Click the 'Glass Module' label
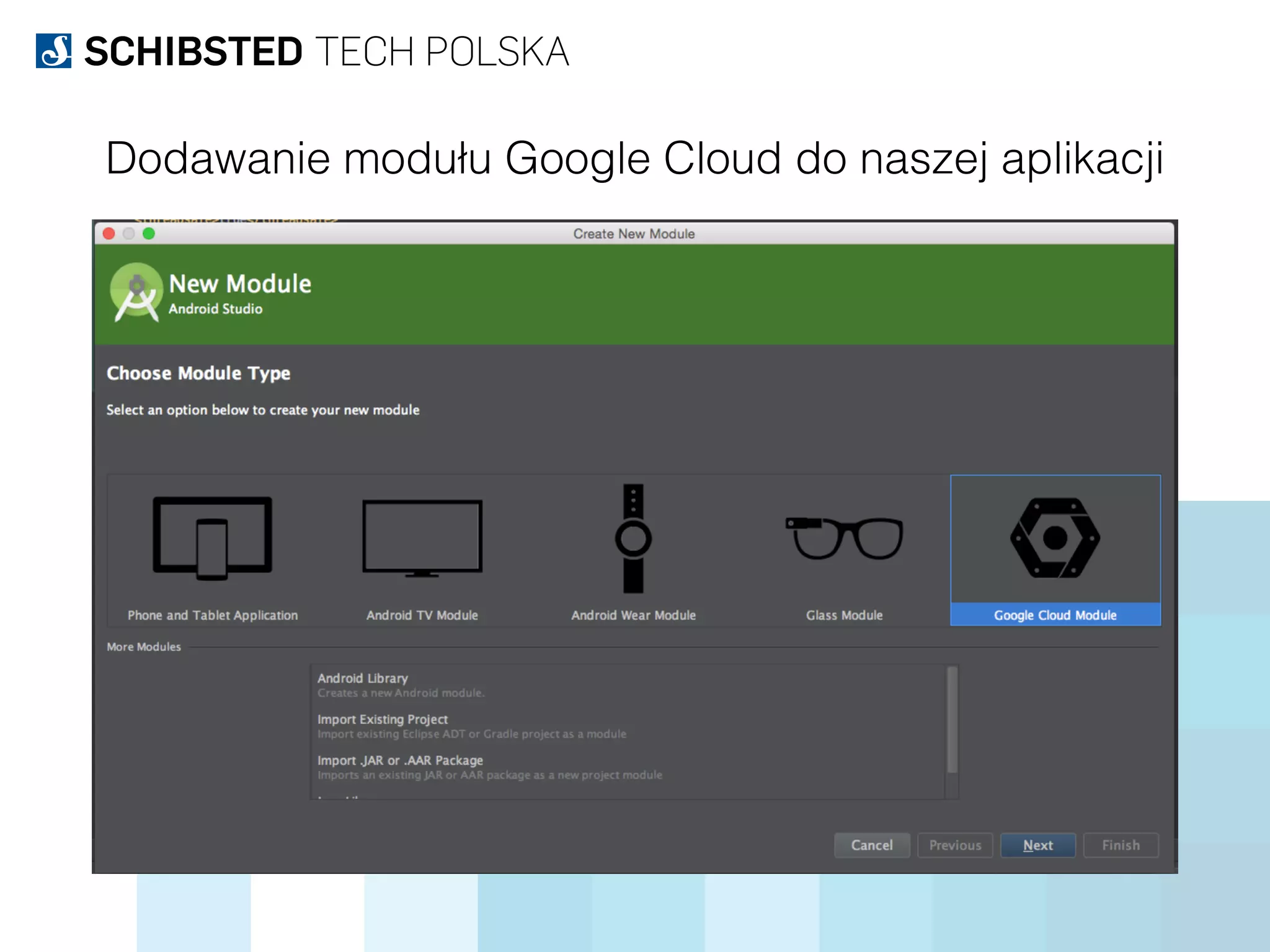 844,615
